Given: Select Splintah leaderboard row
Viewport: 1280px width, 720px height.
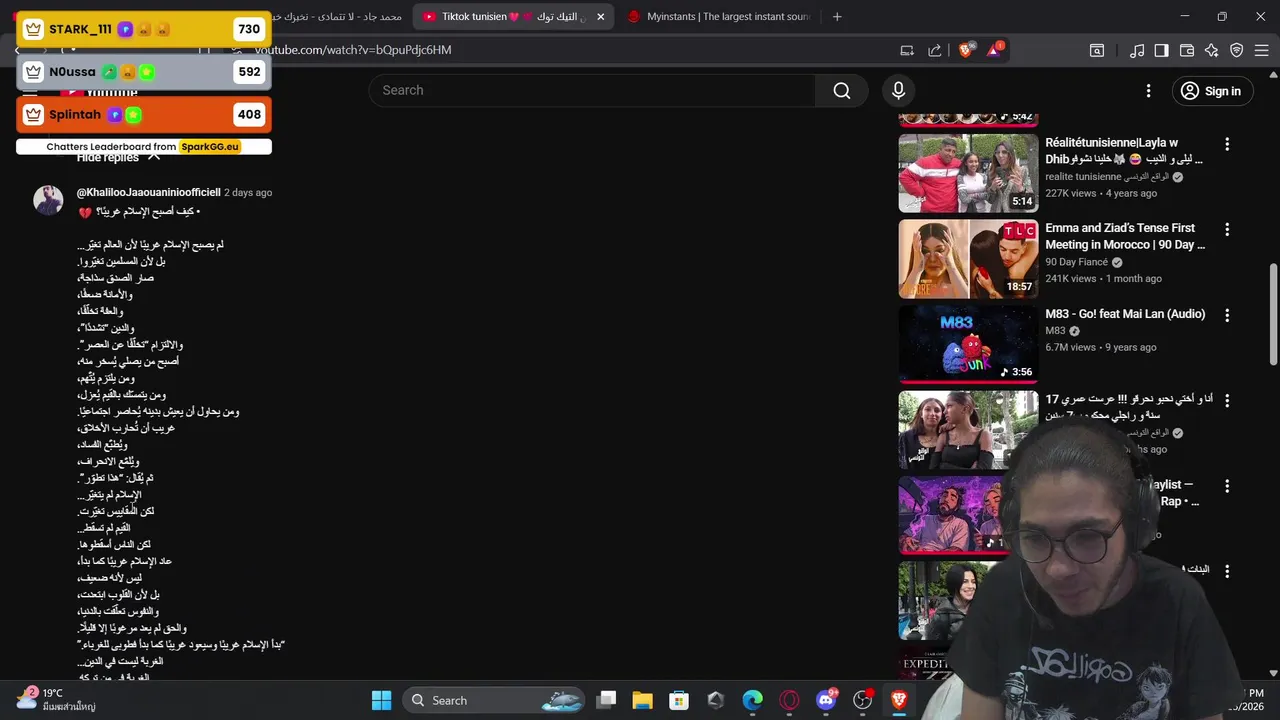Looking at the screenshot, I should coord(144,115).
